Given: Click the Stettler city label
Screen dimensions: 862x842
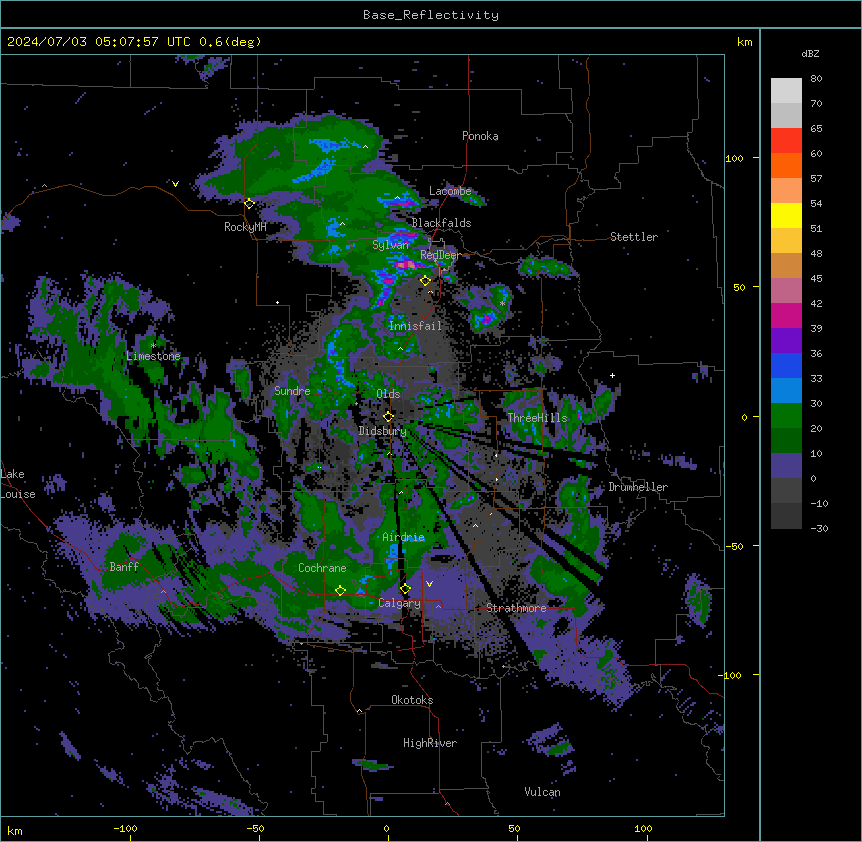Looking at the screenshot, I should (x=634, y=237).
